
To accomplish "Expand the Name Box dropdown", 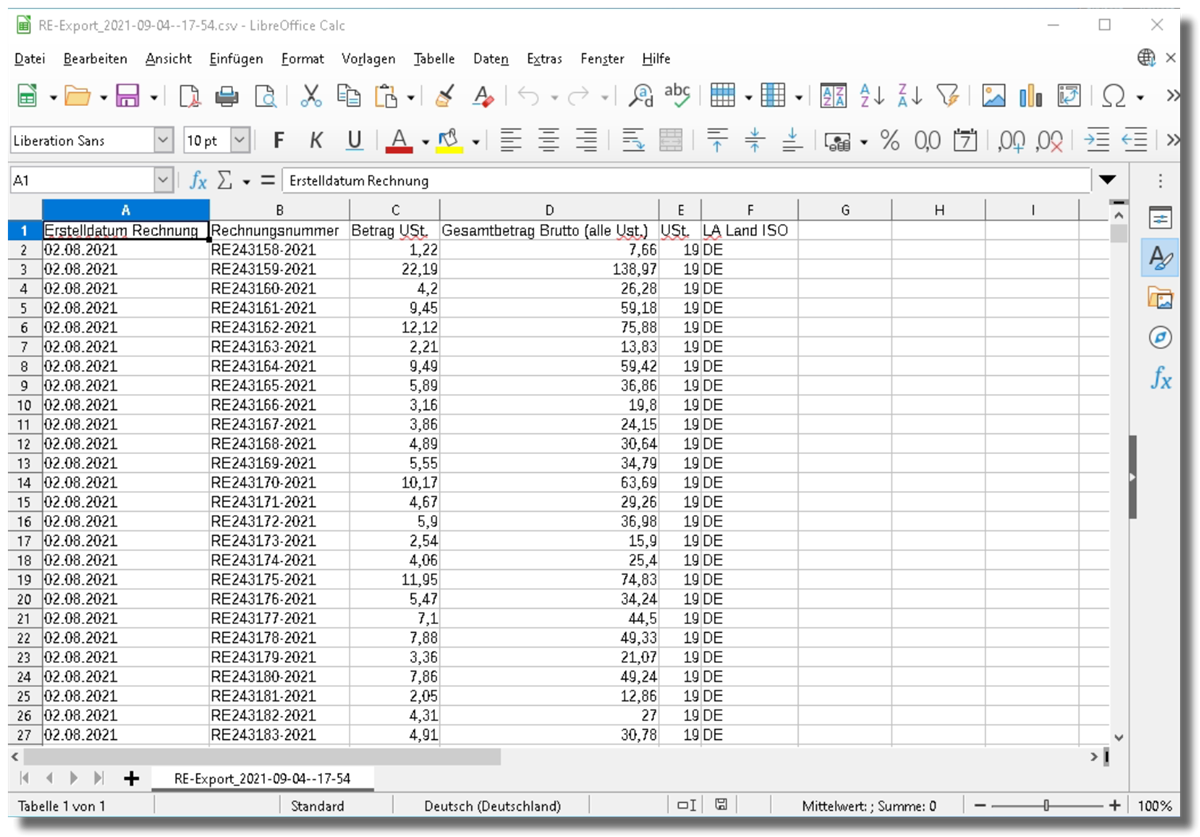I will coord(164,181).
